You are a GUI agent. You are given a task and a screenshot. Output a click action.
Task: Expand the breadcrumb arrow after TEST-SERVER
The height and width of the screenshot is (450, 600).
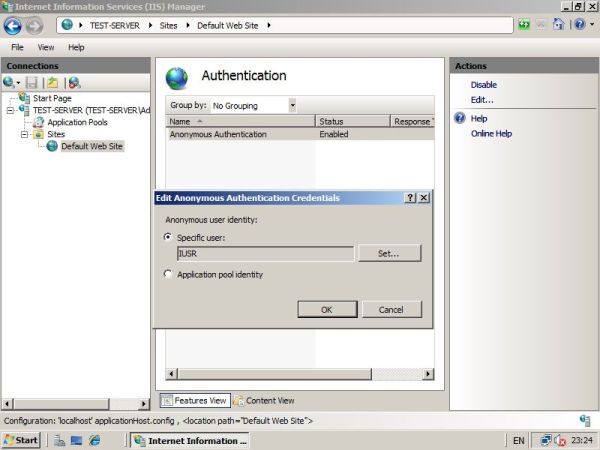pyautogui.click(x=150, y=25)
